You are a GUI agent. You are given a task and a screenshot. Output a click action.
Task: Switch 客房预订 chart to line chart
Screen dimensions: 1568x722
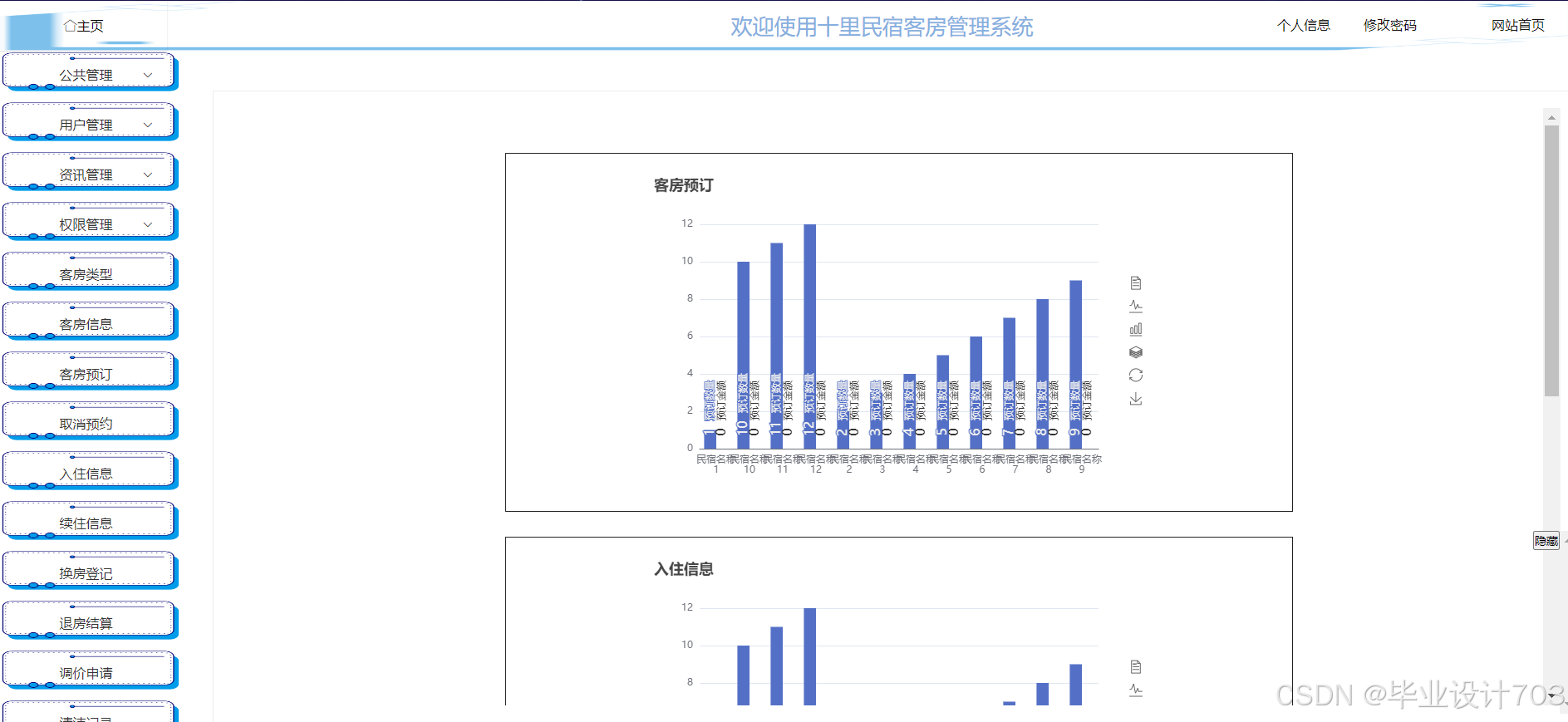pyautogui.click(x=1136, y=306)
